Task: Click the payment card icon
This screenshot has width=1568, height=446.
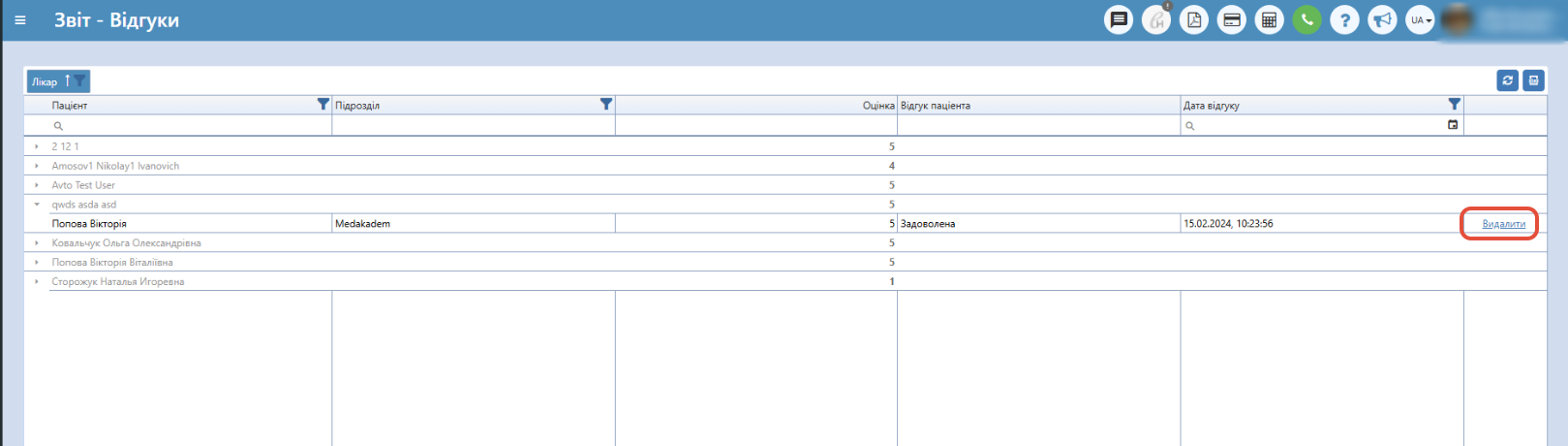Action: pyautogui.click(x=1232, y=19)
